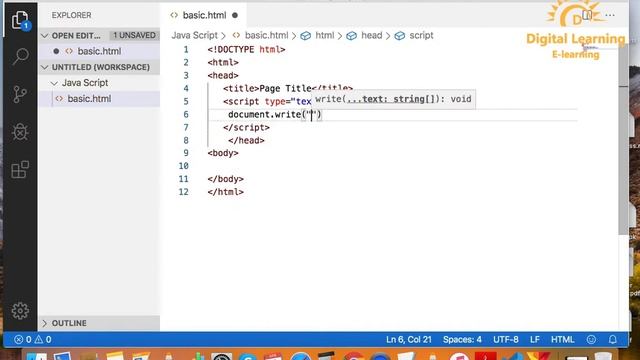The image size is (640, 360).
Task: Change encoding via UTF-8 status item
Action: point(506,340)
